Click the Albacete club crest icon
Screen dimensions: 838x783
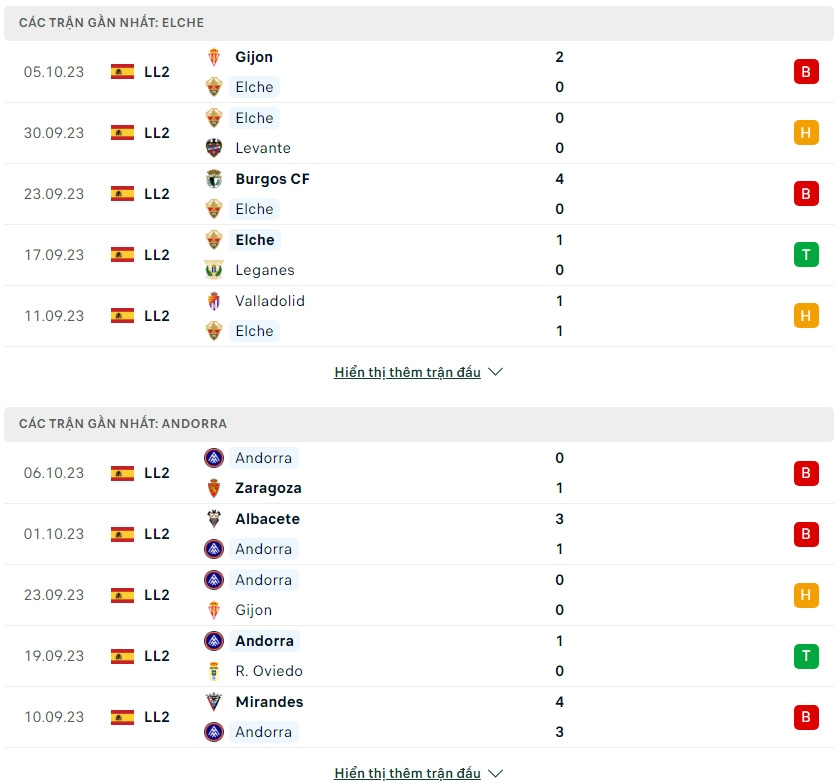(x=214, y=519)
